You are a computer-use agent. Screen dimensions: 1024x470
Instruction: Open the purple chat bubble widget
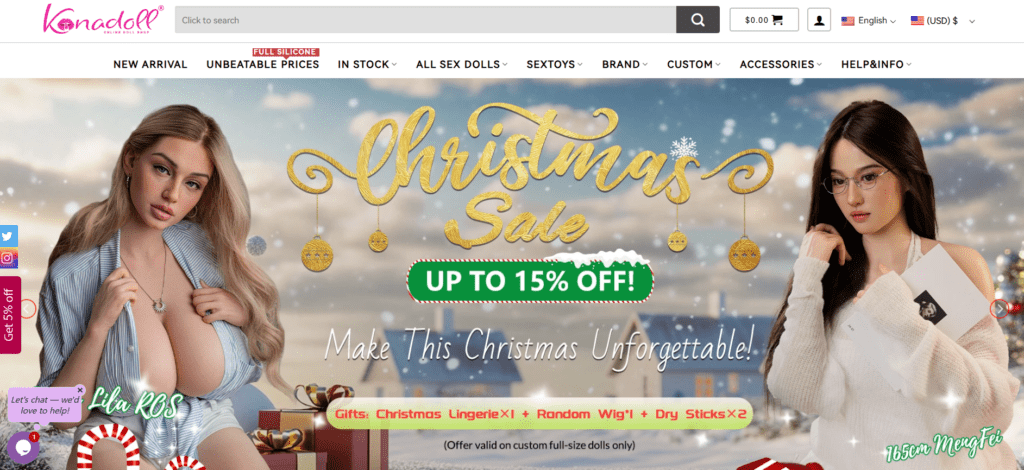(22, 446)
